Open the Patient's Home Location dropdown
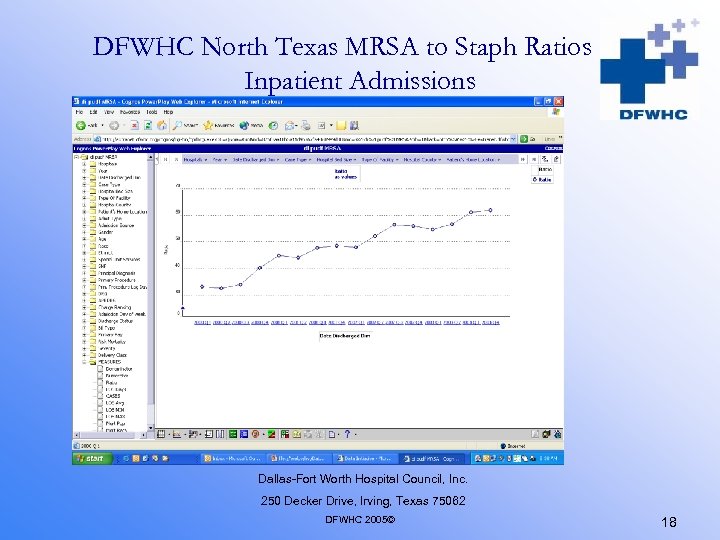 tap(473, 159)
